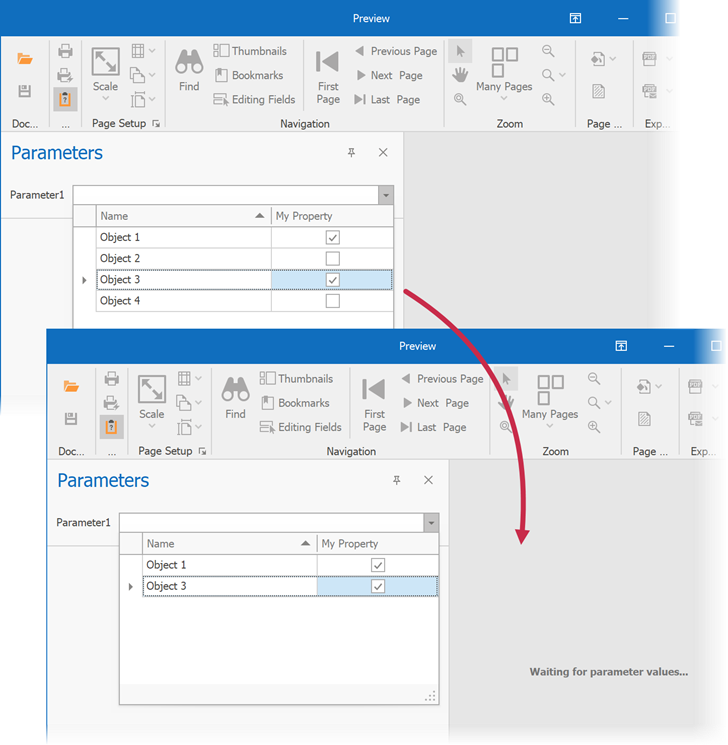The width and height of the screenshot is (728, 745).
Task: Select Object 1 row in bottom window
Action: click(290, 565)
